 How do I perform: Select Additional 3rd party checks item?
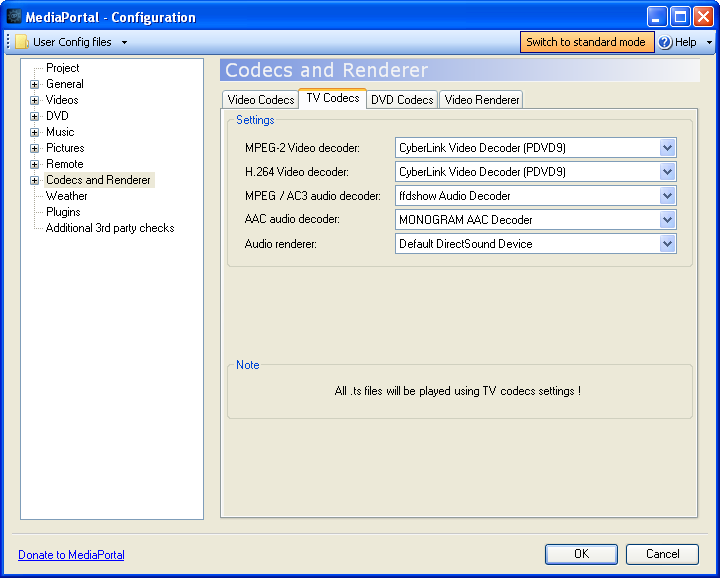pos(110,228)
